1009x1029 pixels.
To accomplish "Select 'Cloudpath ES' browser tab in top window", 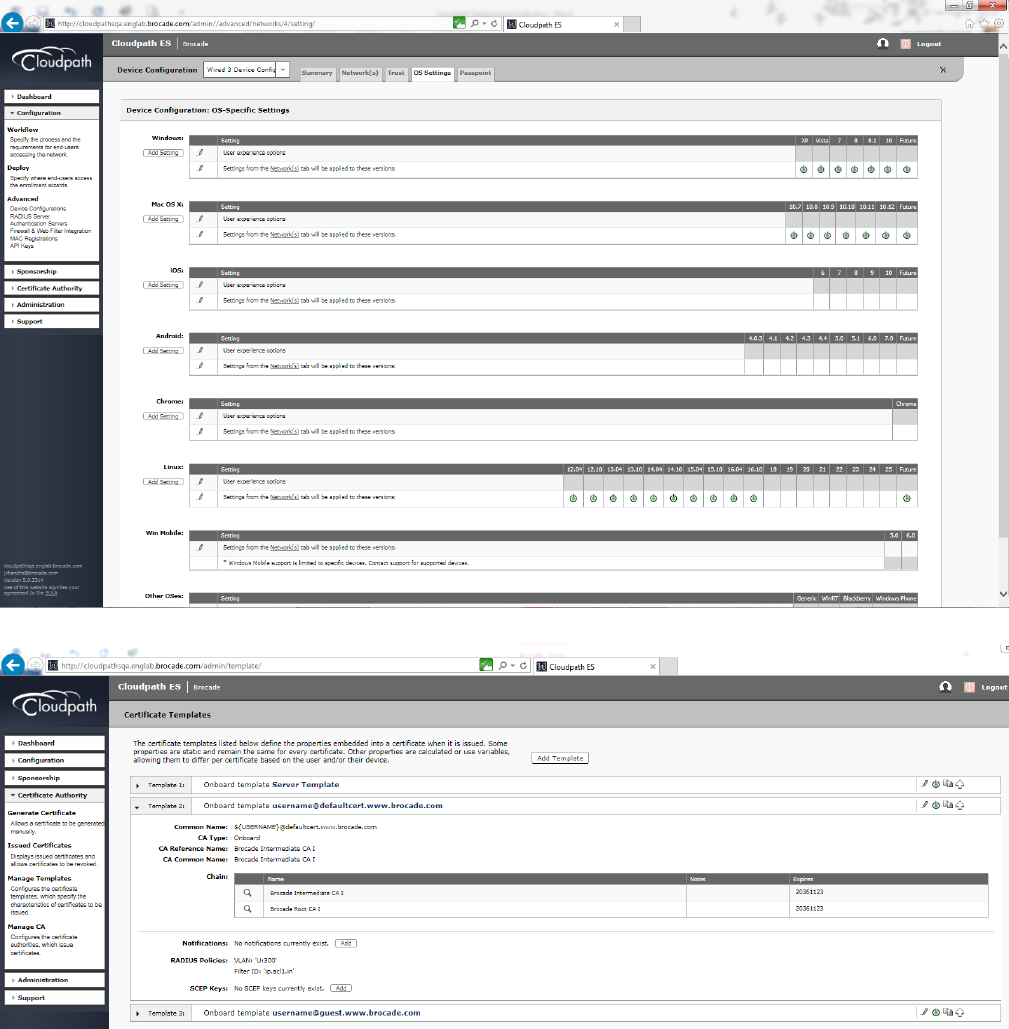I will coord(562,24).
